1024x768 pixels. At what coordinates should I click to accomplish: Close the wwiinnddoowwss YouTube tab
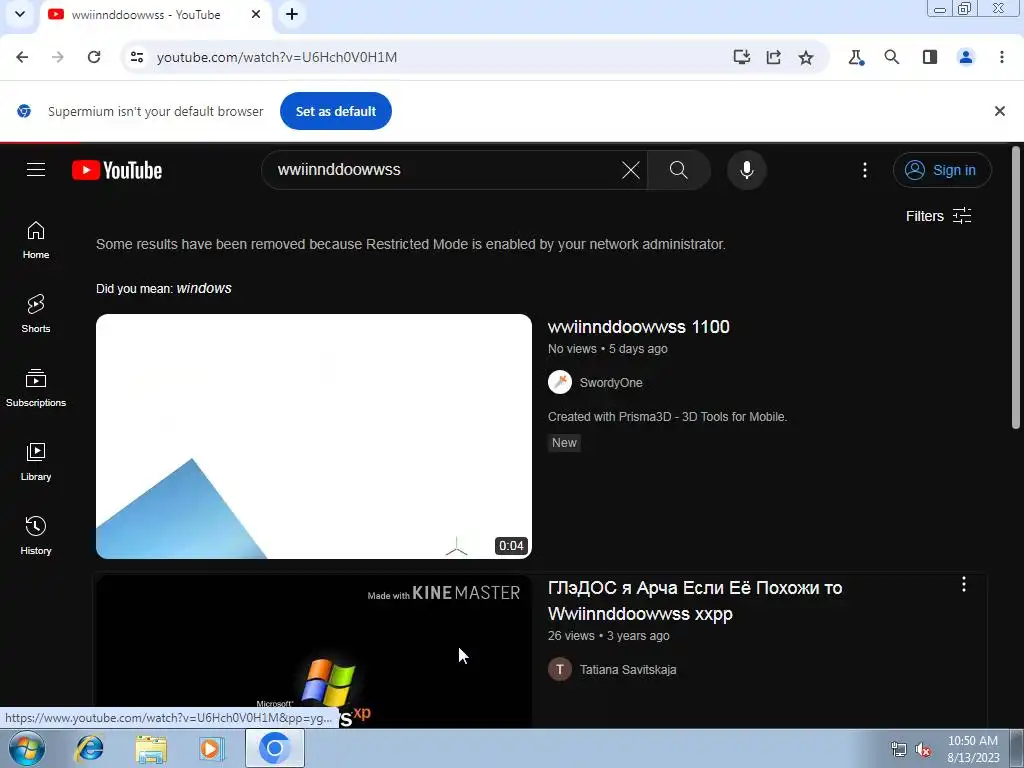point(256,14)
